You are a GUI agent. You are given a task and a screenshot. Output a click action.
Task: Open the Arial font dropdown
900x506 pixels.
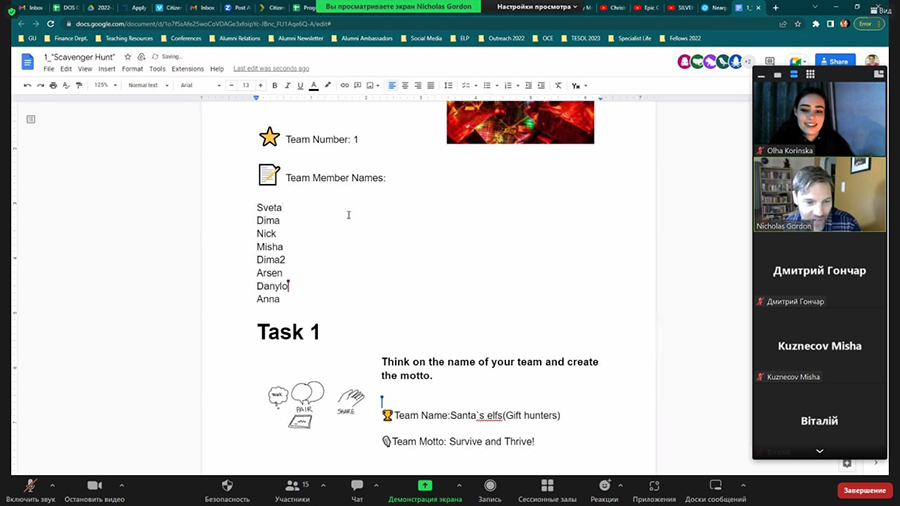pos(200,85)
